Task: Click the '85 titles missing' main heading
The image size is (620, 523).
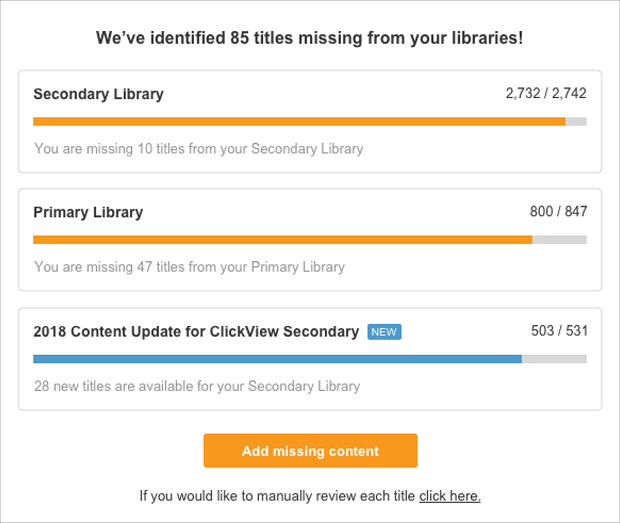Action: [x=310, y=38]
